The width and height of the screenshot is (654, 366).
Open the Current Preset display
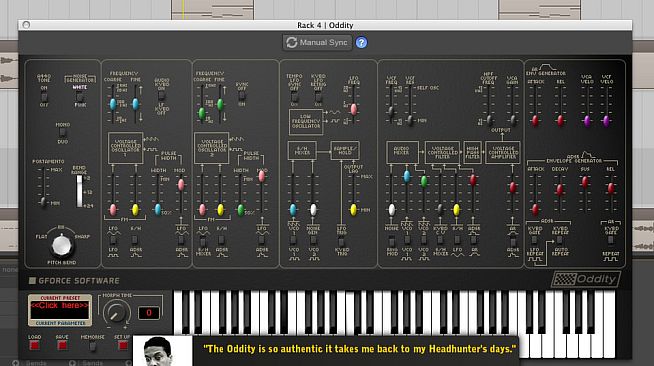[60, 311]
